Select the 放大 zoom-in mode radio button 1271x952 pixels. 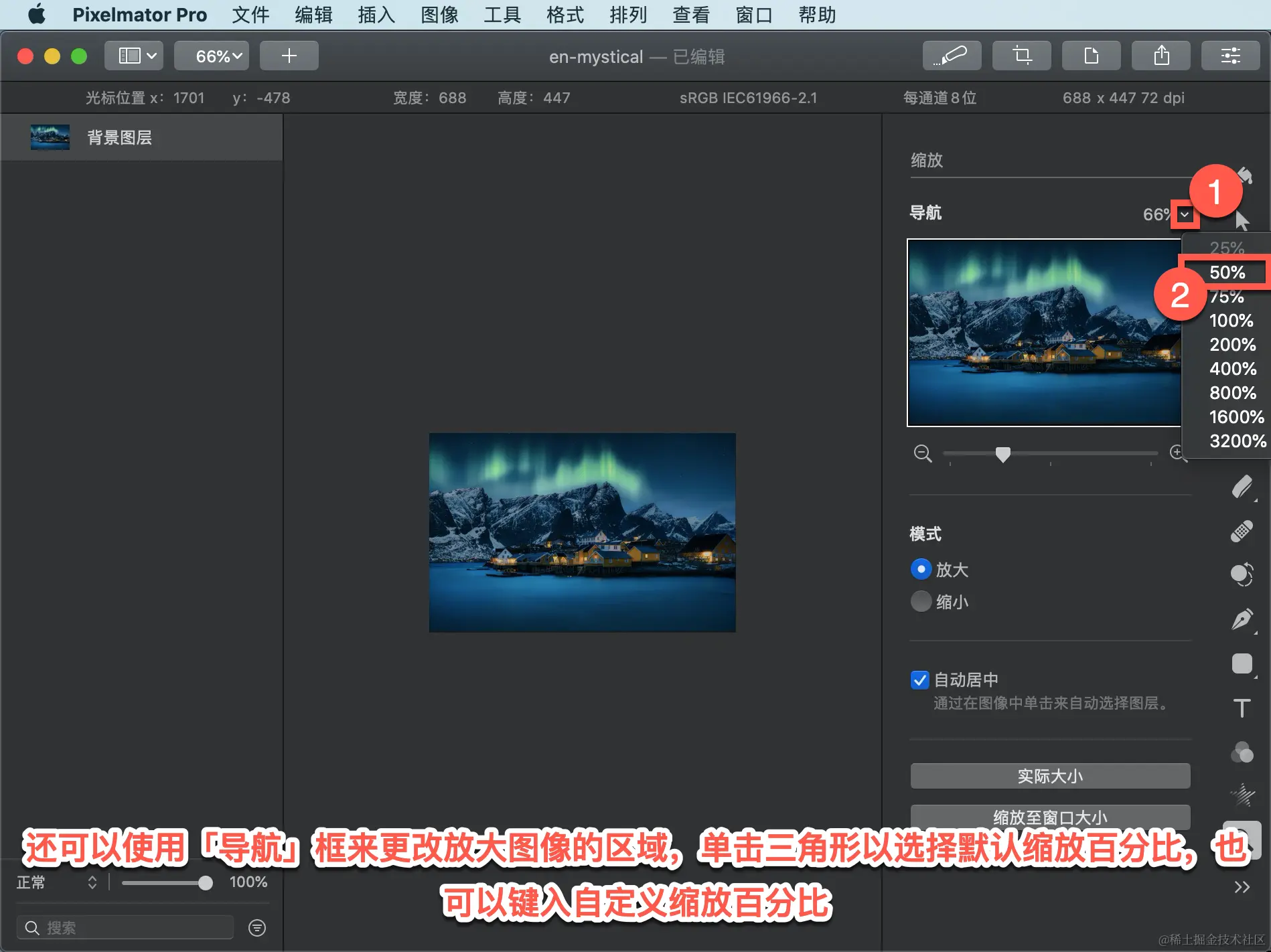(x=921, y=569)
